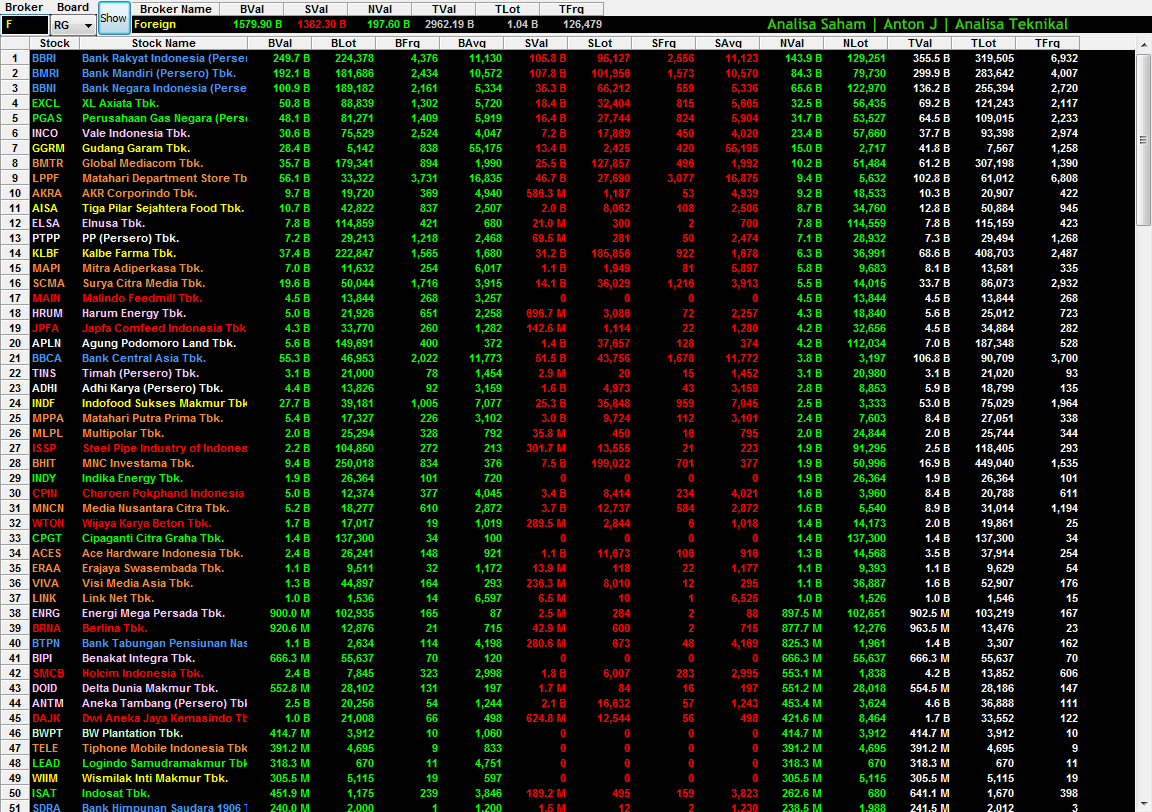Viewport: 1152px width, 812px height.
Task: Select the ELSA stock code
Action: [x=46, y=223]
